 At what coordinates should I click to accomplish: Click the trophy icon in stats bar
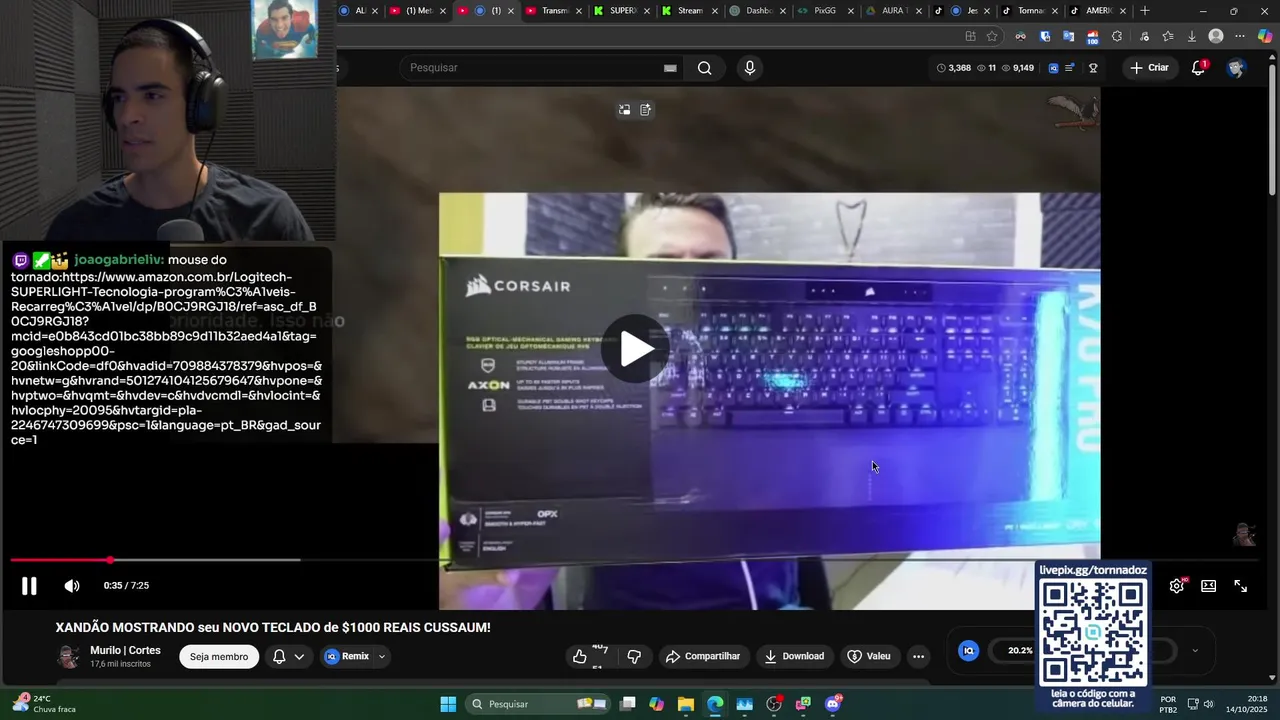pos(1093,68)
